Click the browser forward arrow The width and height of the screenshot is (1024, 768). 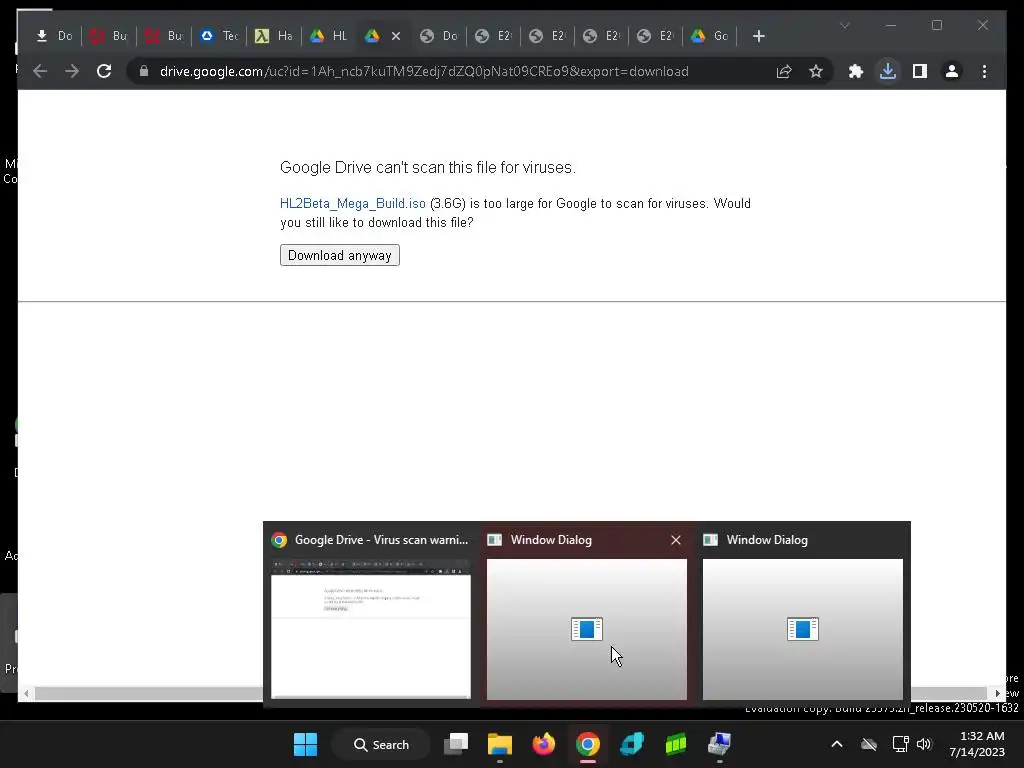(x=72, y=71)
